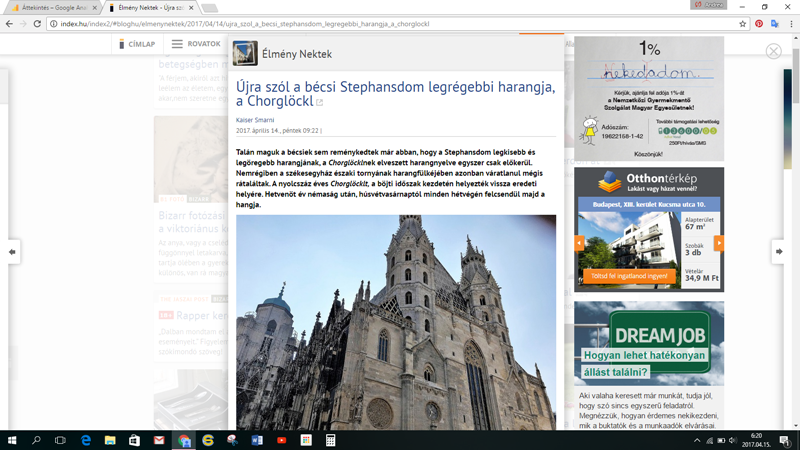This screenshot has height=450, width=800.
Task: Click the Chrome taskbar icon
Action: [x=184, y=440]
